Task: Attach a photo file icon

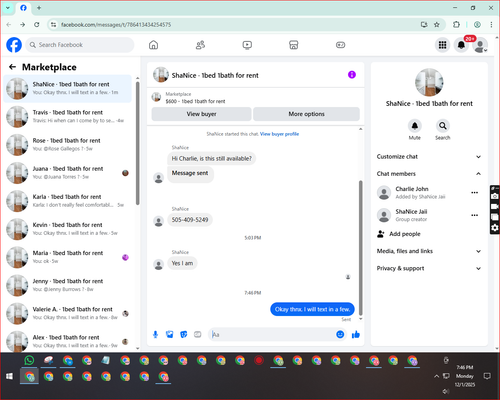Action: (170, 334)
